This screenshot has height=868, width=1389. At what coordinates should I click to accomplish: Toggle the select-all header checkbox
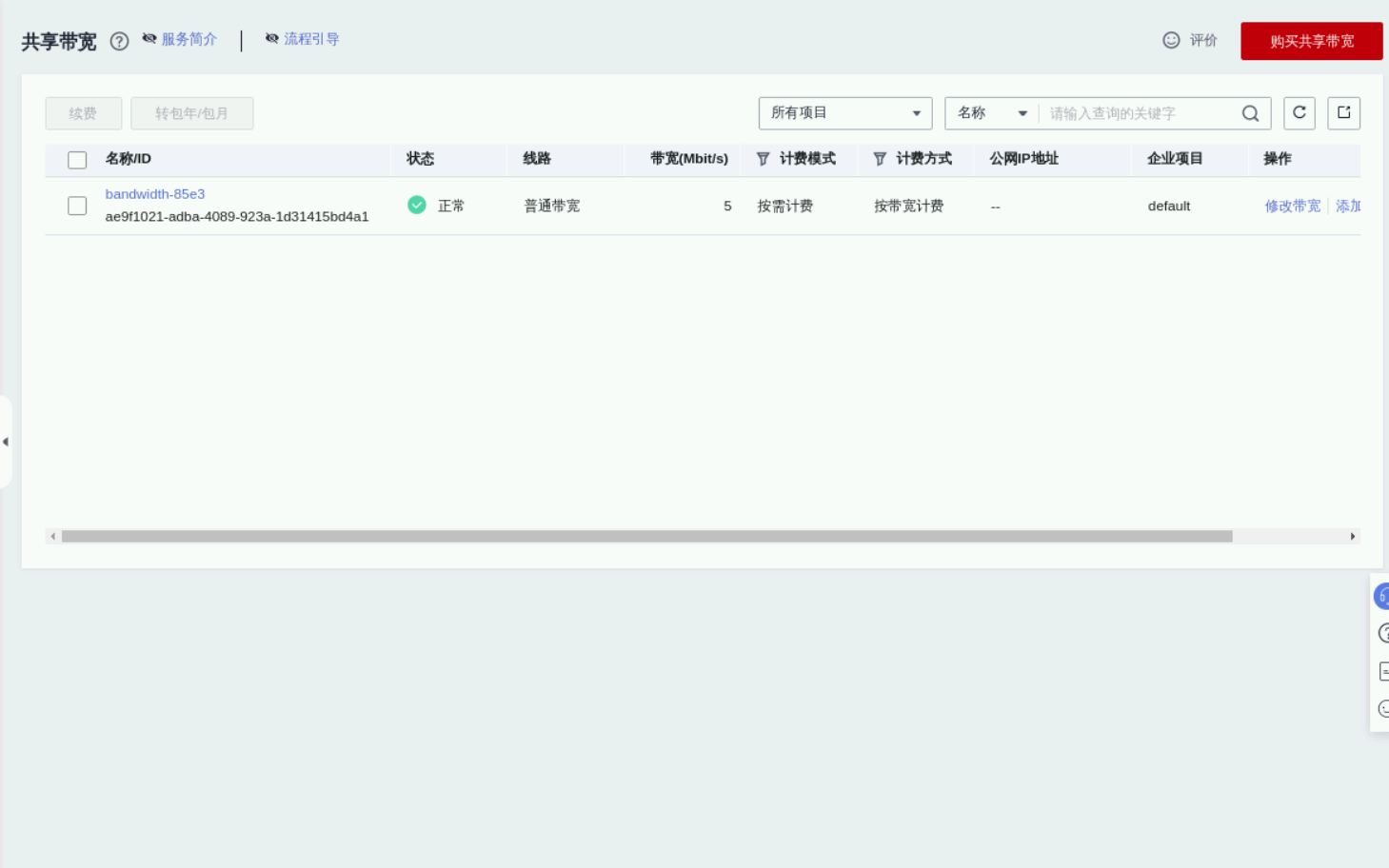click(x=77, y=160)
